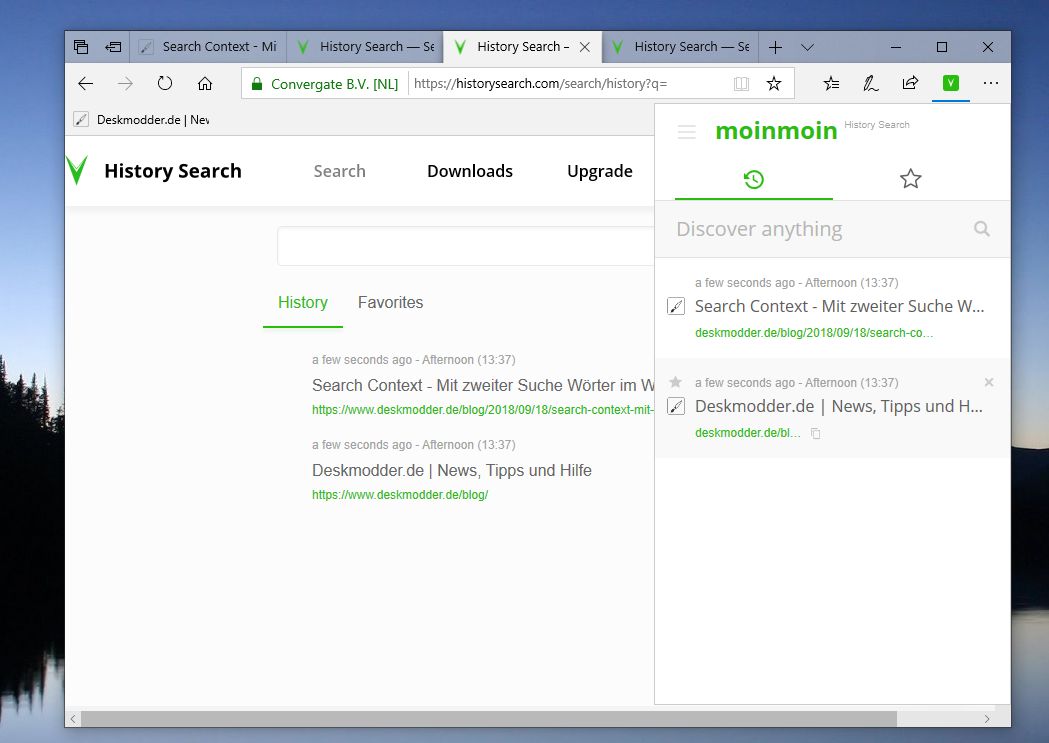Click the moinmoin title in popup
Viewport: 1049px width, 743px height.
(776, 130)
